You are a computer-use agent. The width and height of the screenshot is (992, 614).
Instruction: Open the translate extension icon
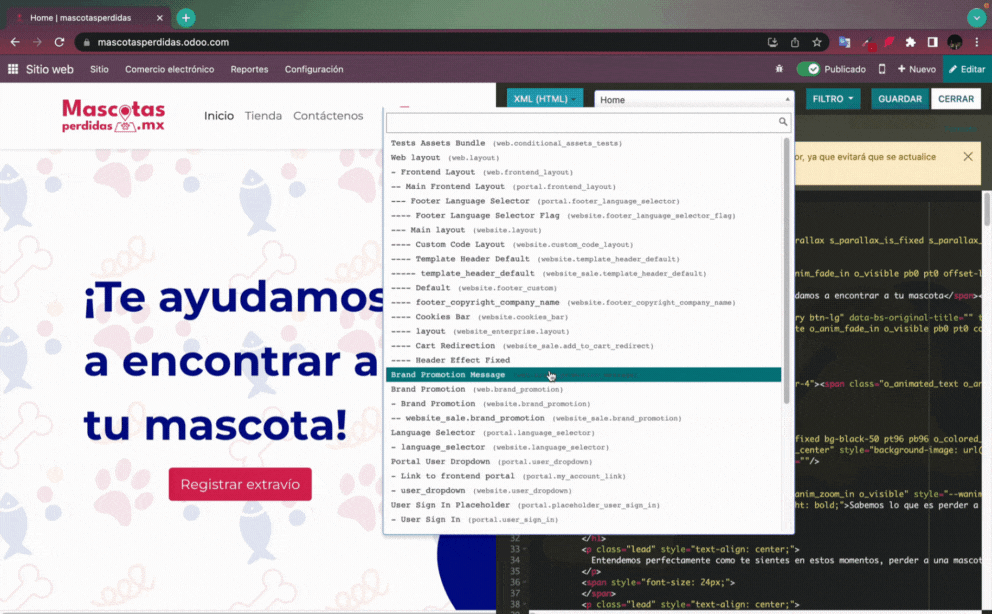pos(844,42)
